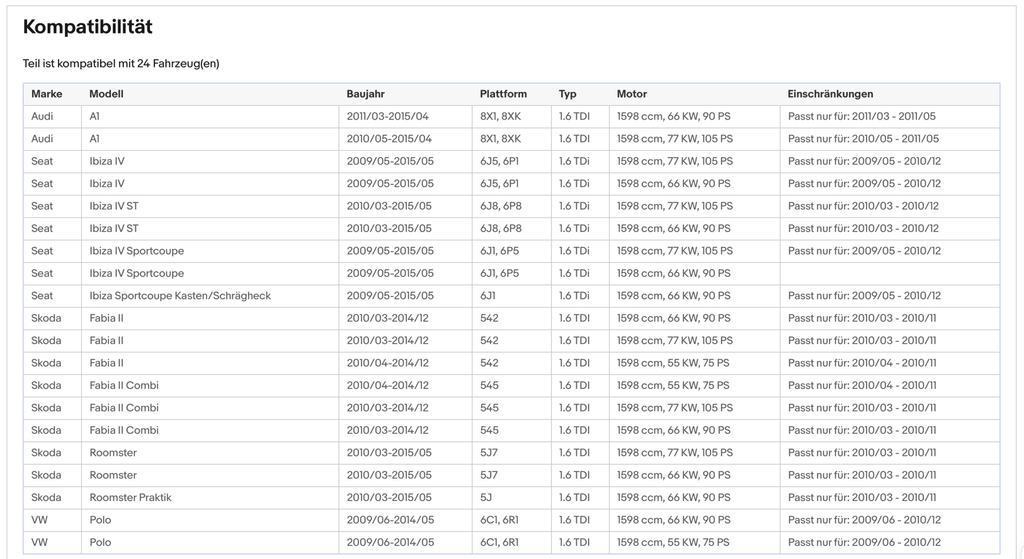
Task: Select the Kompatibilität heading
Action: (x=88, y=27)
